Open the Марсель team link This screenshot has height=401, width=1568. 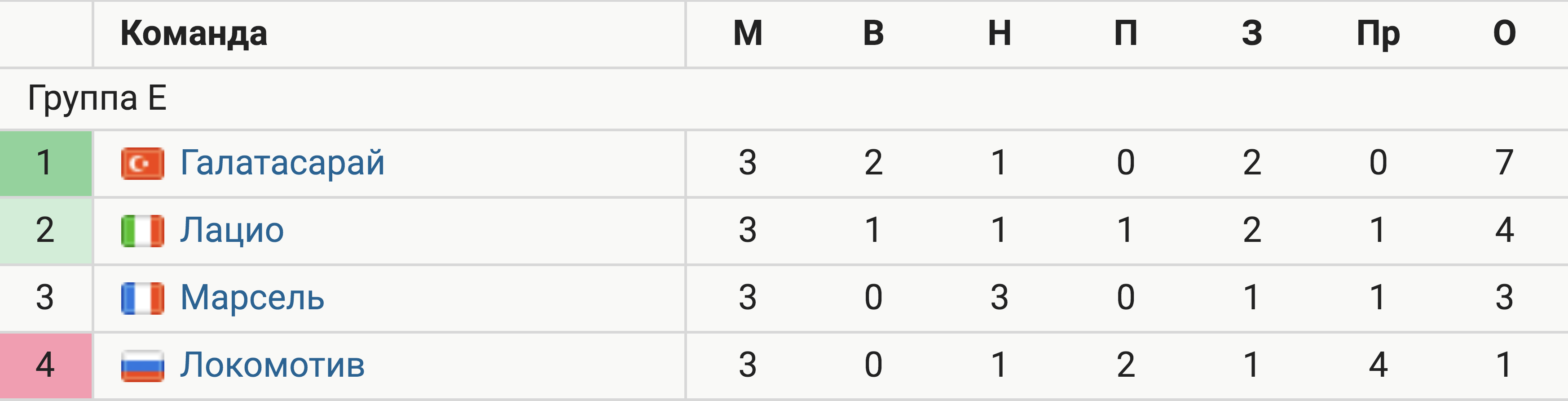(252, 298)
